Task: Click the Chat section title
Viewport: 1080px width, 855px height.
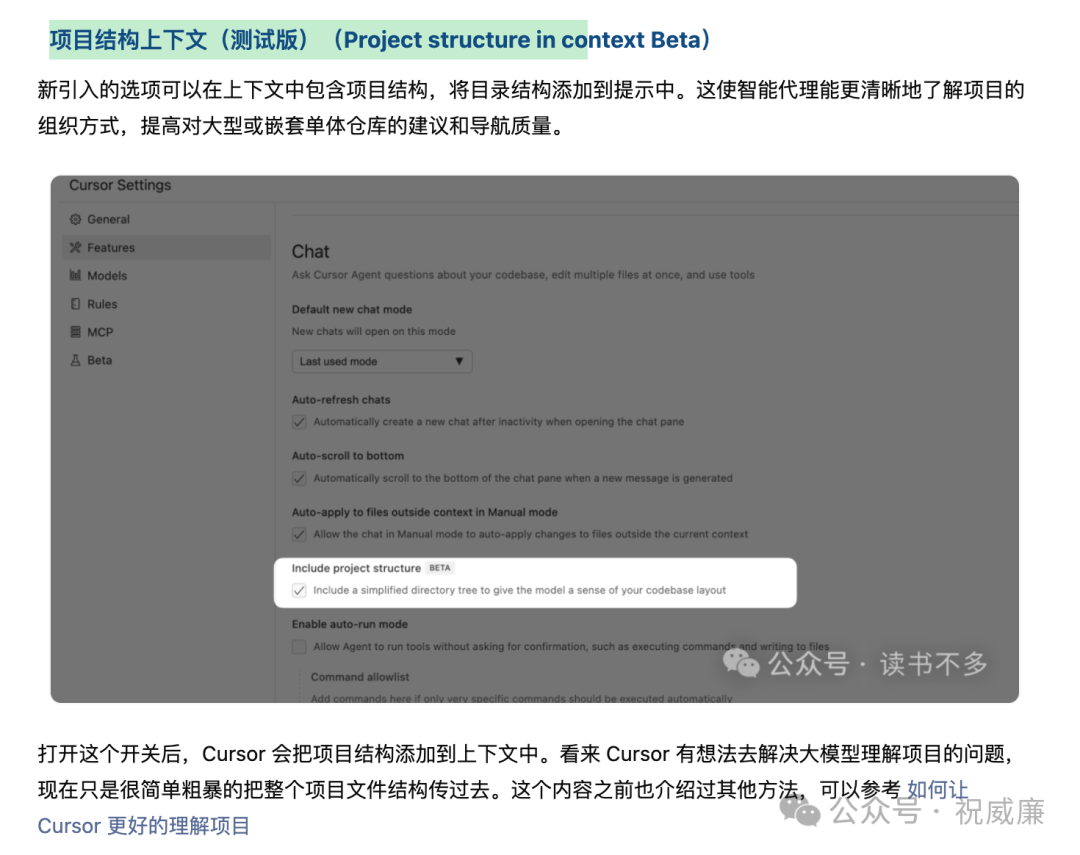Action: coord(310,251)
